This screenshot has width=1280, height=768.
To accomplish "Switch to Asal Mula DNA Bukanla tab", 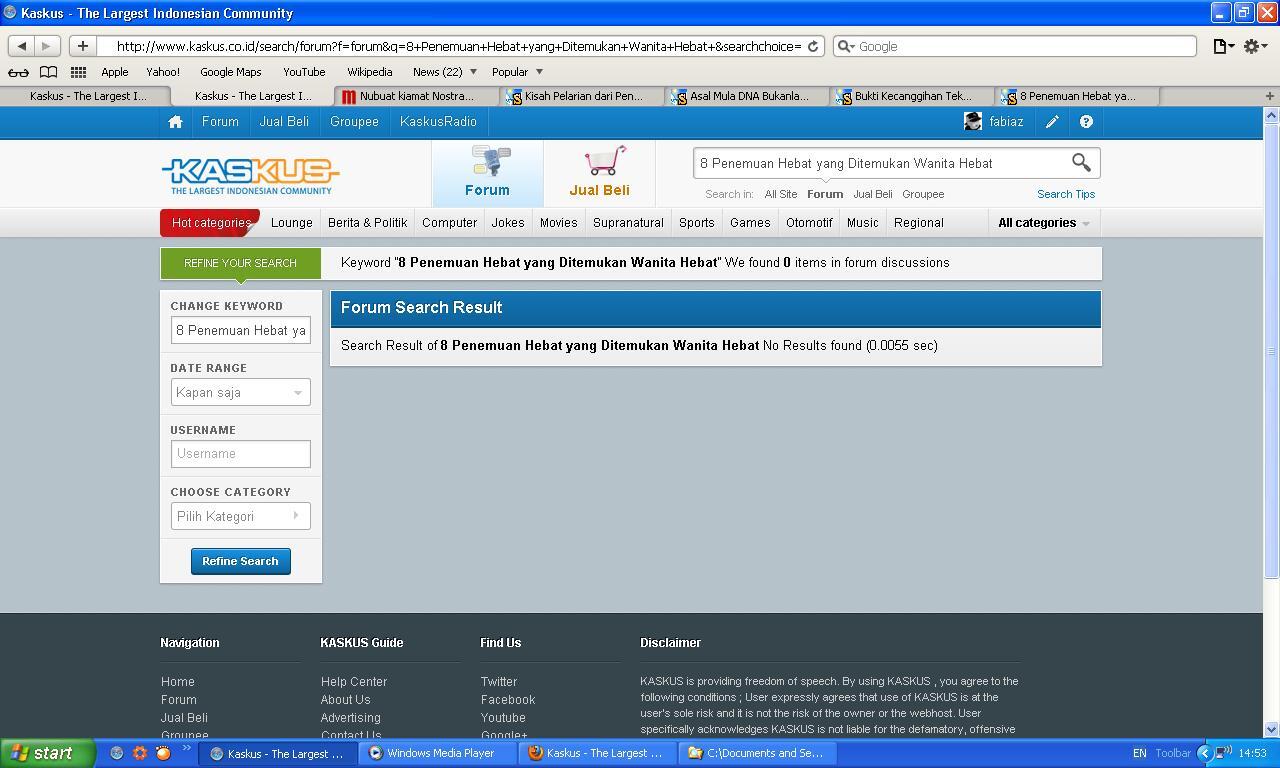I will pos(748,96).
